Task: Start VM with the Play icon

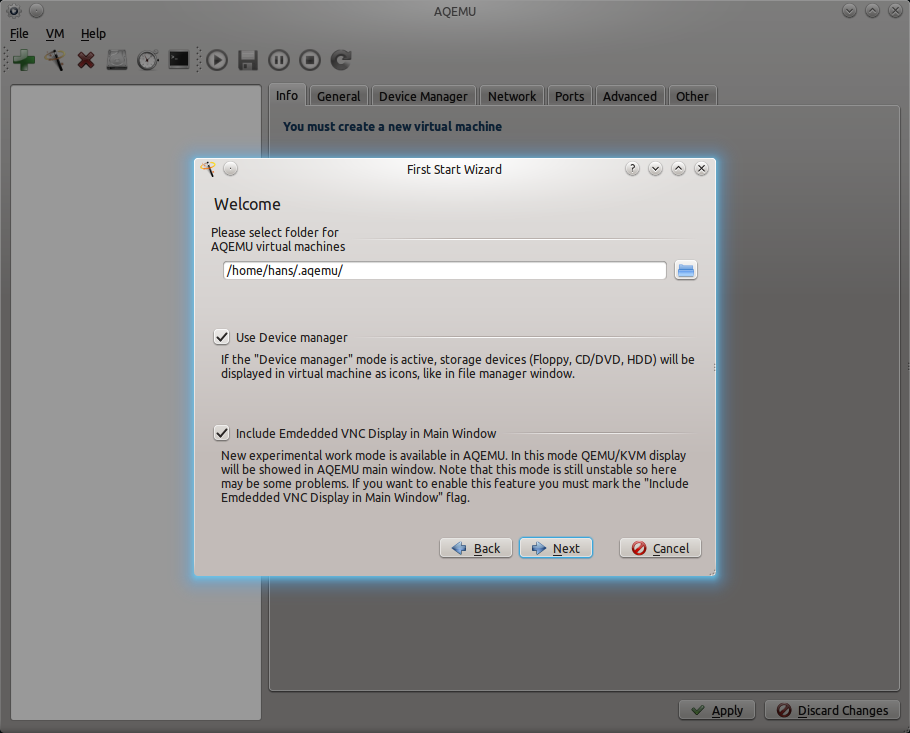Action: [x=217, y=60]
